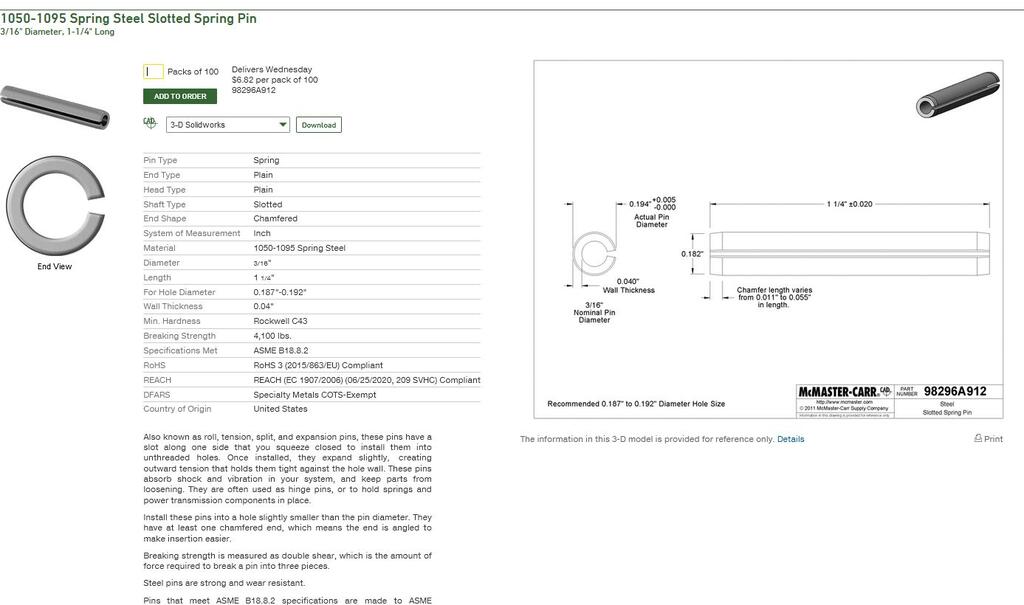Click the 'United States' country value
The width and height of the screenshot is (1024, 605).
280,409
